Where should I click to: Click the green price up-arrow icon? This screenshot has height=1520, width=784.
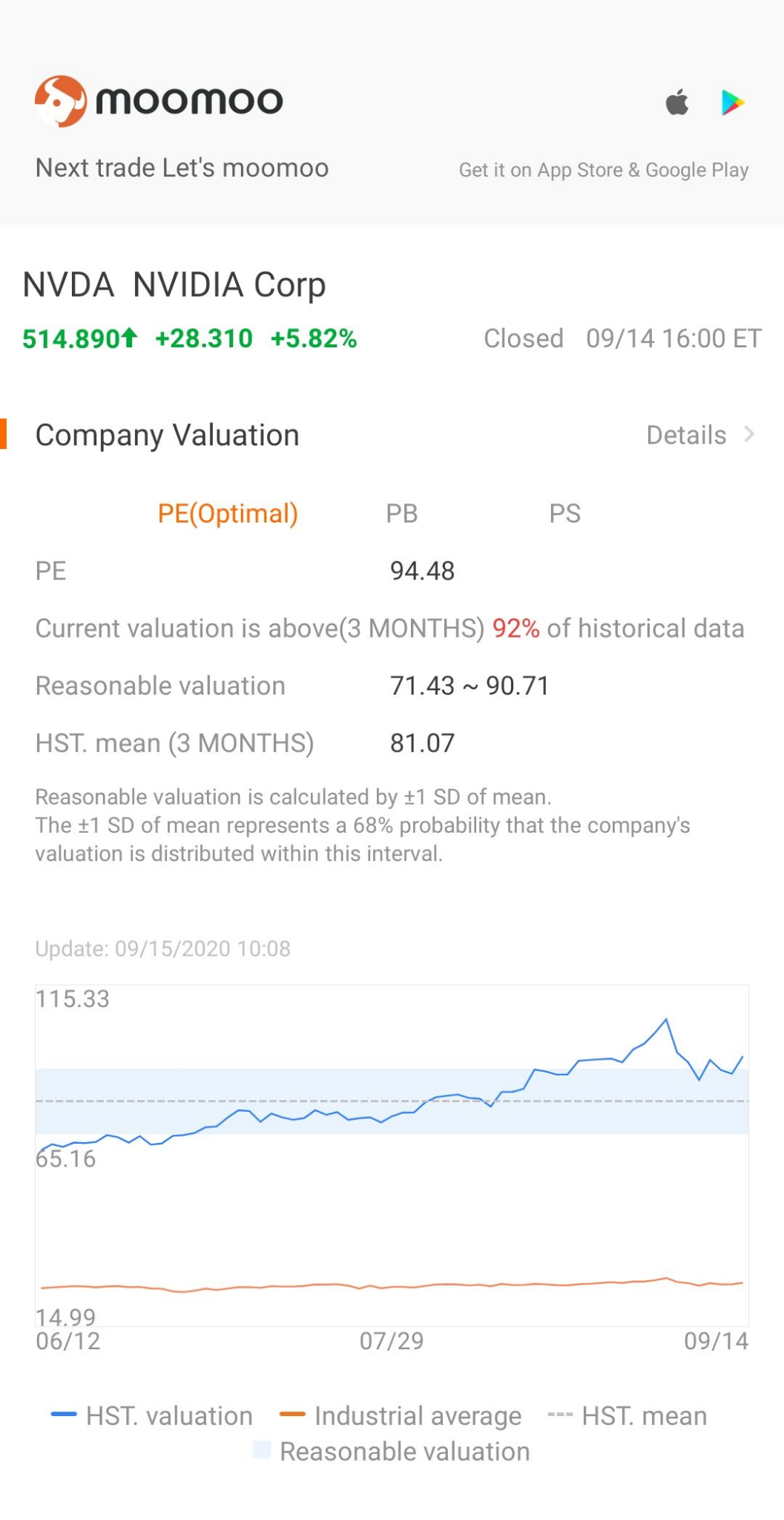130,338
